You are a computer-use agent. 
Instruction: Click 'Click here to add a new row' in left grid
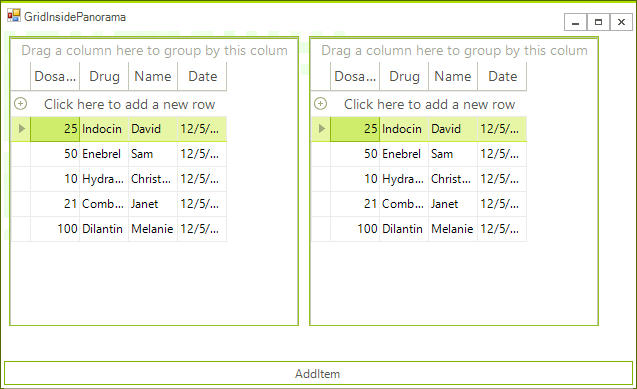(129, 104)
